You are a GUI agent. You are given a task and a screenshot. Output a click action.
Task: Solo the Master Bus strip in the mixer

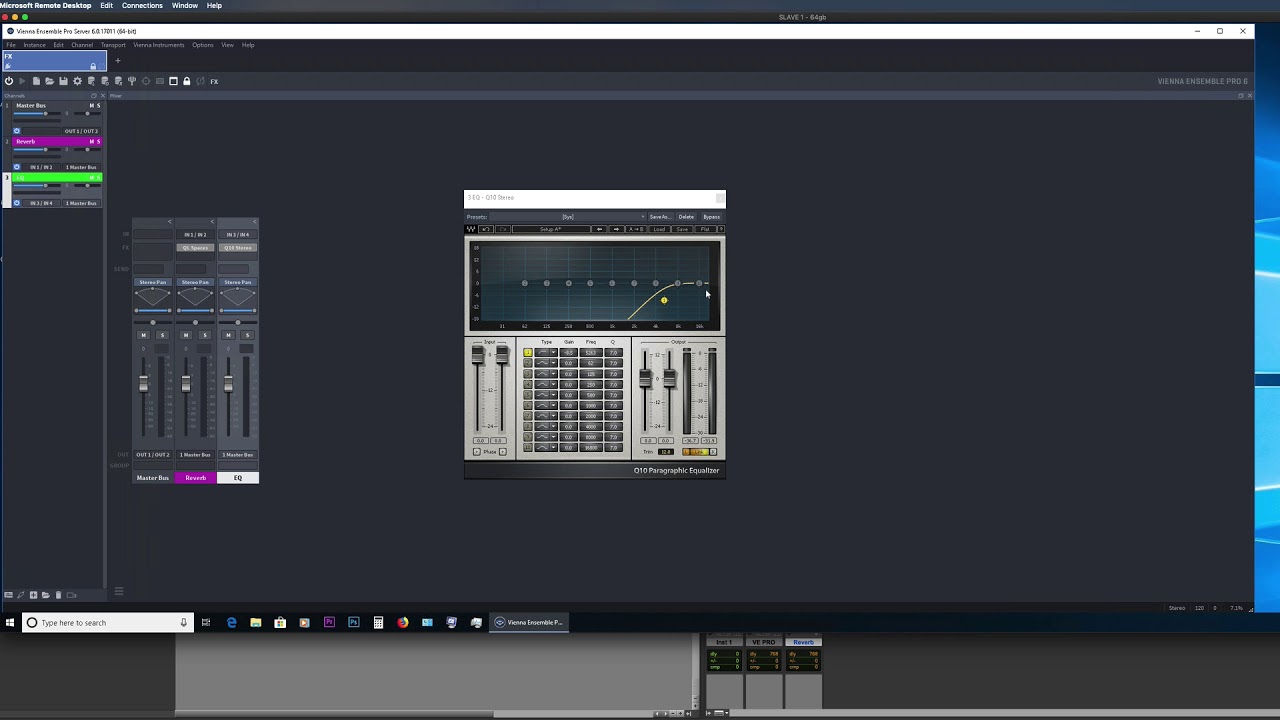[162, 335]
